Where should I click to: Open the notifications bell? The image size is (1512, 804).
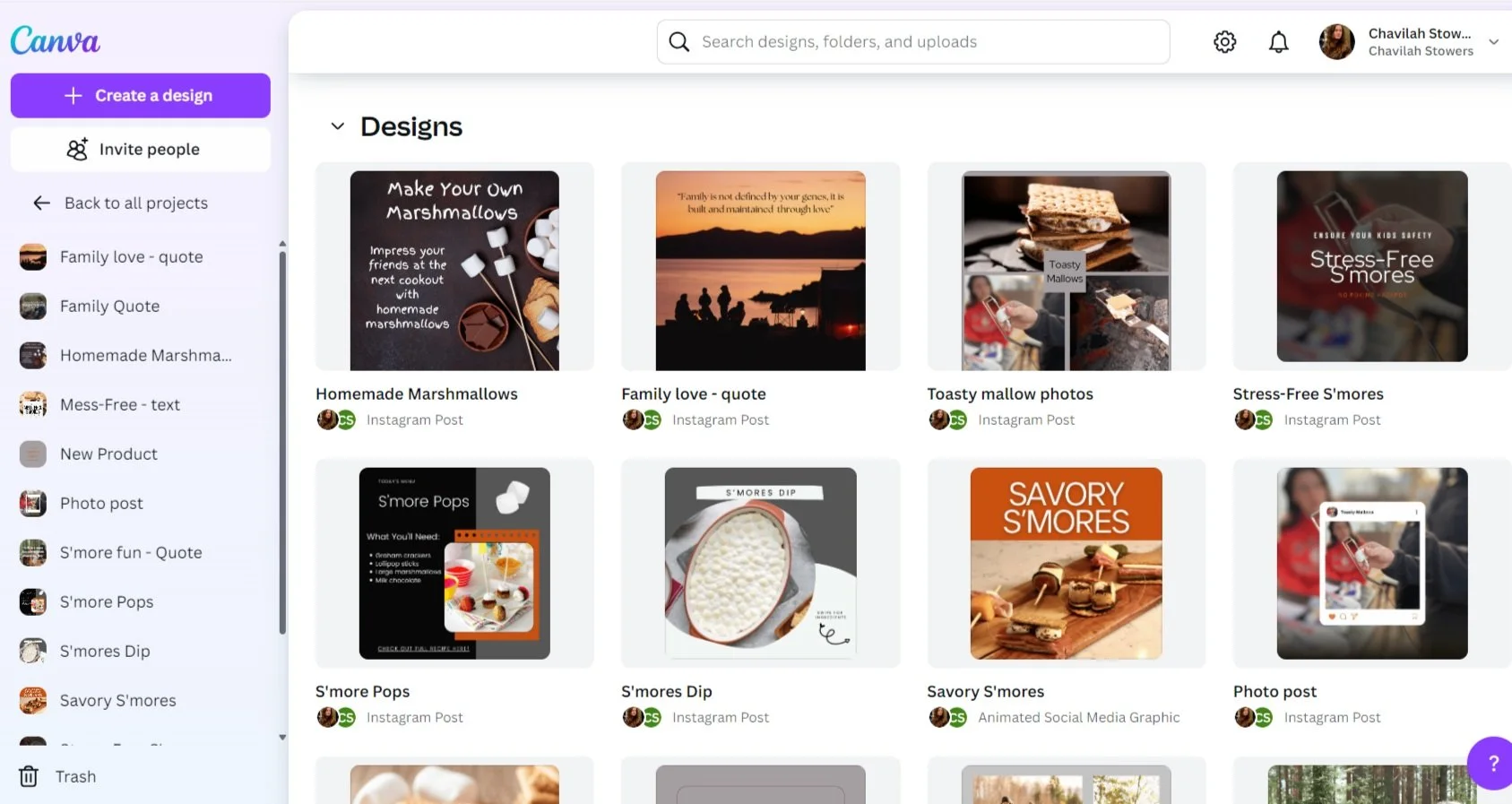coord(1278,42)
